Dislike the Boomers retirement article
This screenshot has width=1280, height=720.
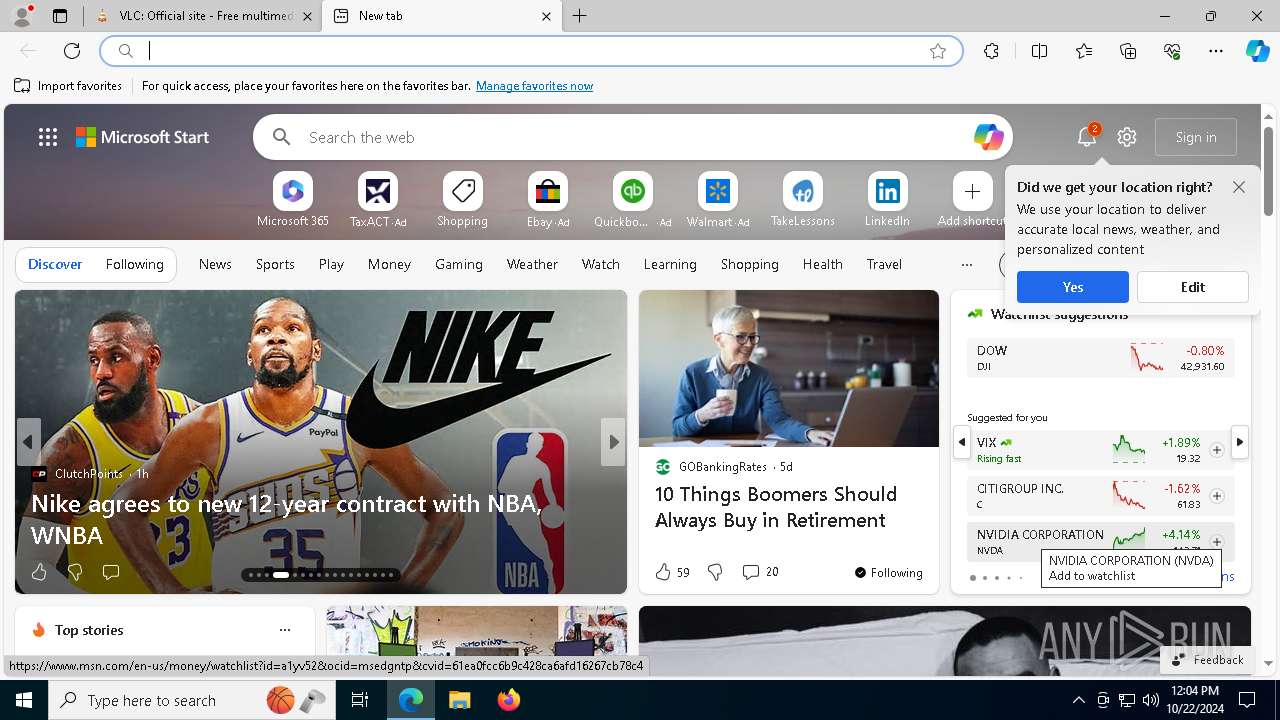(715, 572)
